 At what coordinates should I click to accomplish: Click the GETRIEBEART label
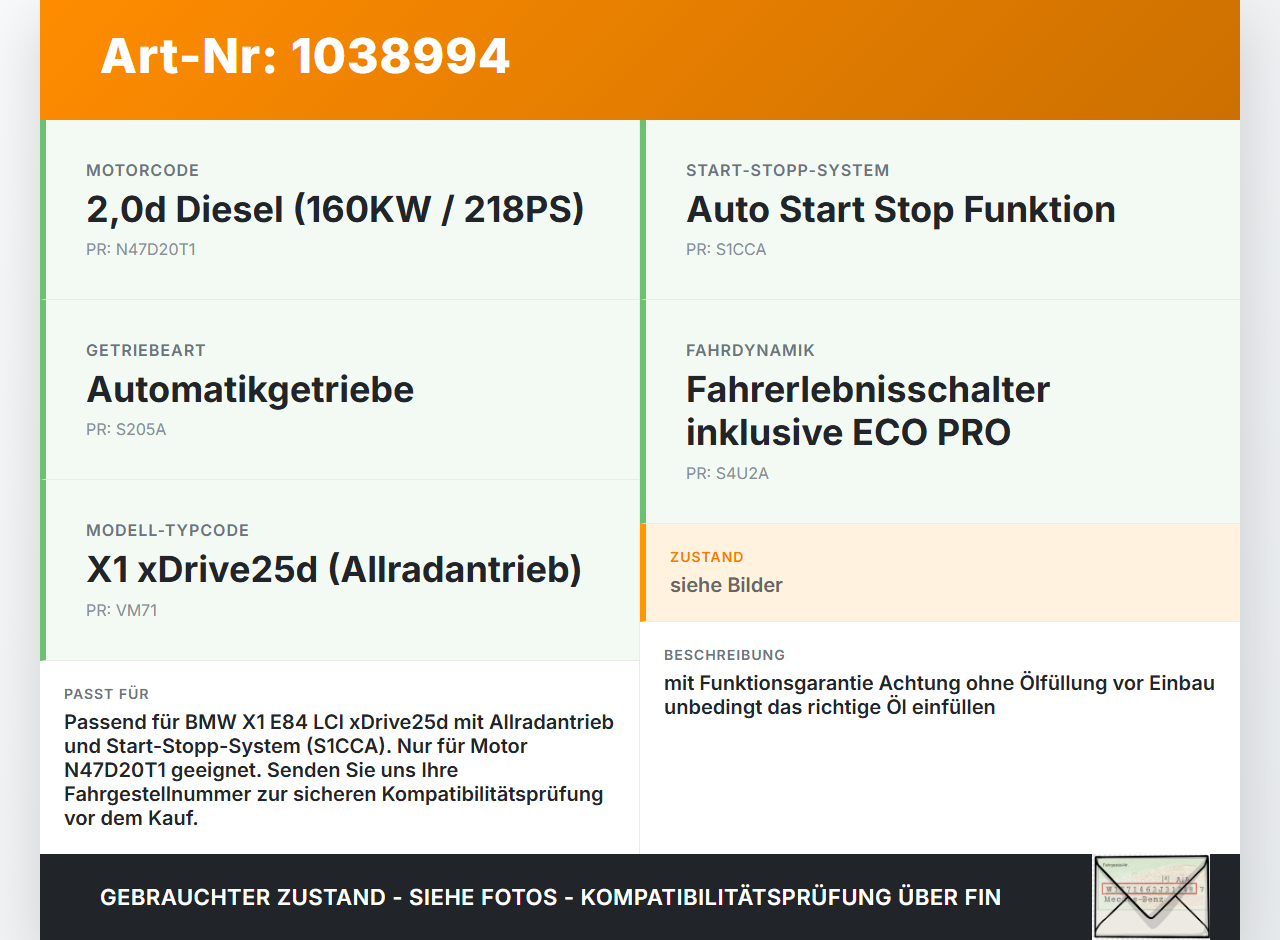[146, 350]
